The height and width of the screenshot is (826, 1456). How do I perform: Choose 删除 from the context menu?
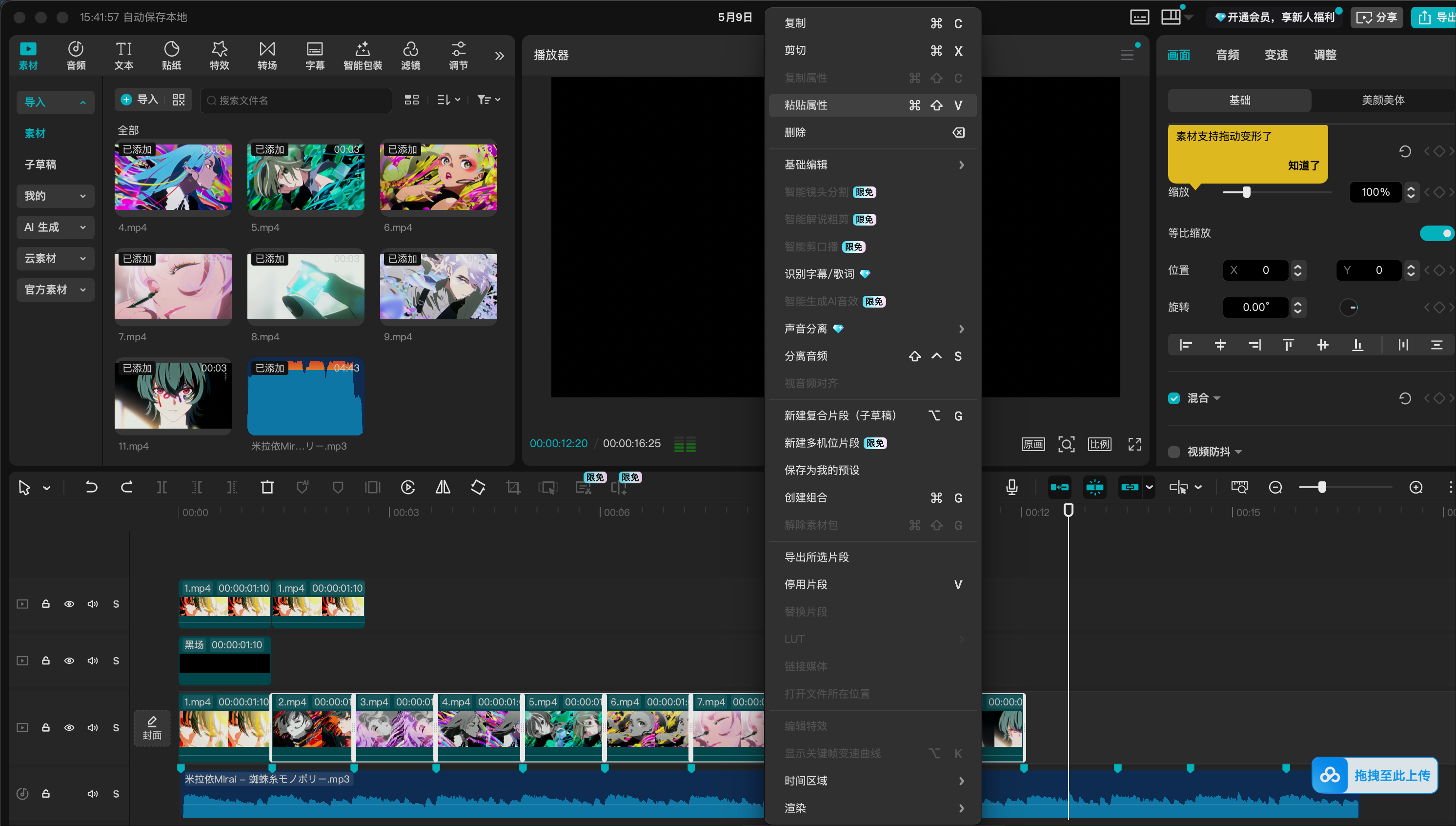pos(872,132)
